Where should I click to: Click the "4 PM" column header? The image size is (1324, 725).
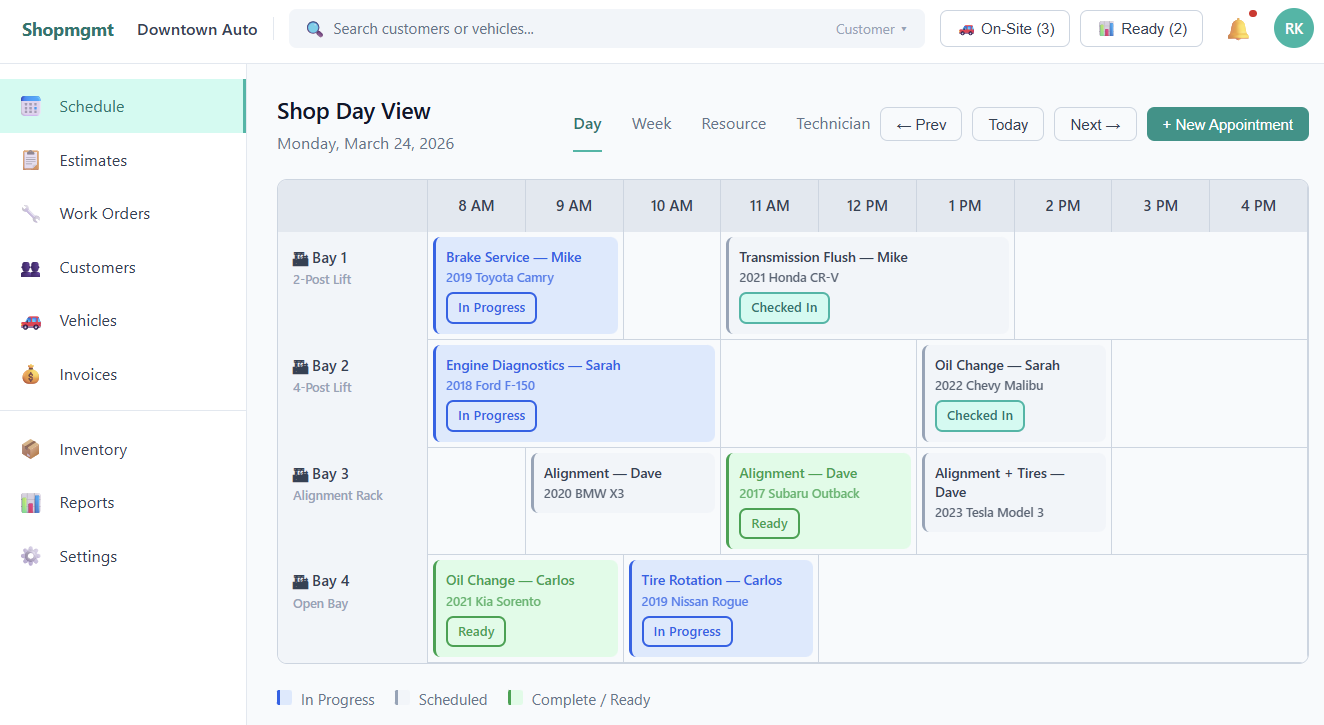(1258, 206)
